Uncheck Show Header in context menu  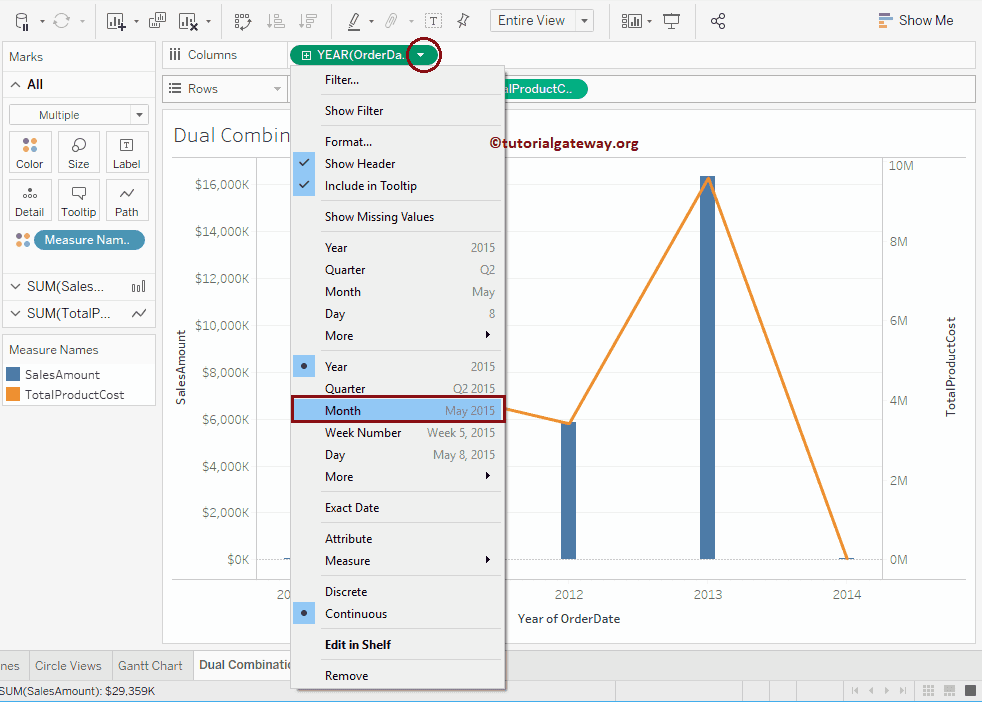pyautogui.click(x=360, y=164)
